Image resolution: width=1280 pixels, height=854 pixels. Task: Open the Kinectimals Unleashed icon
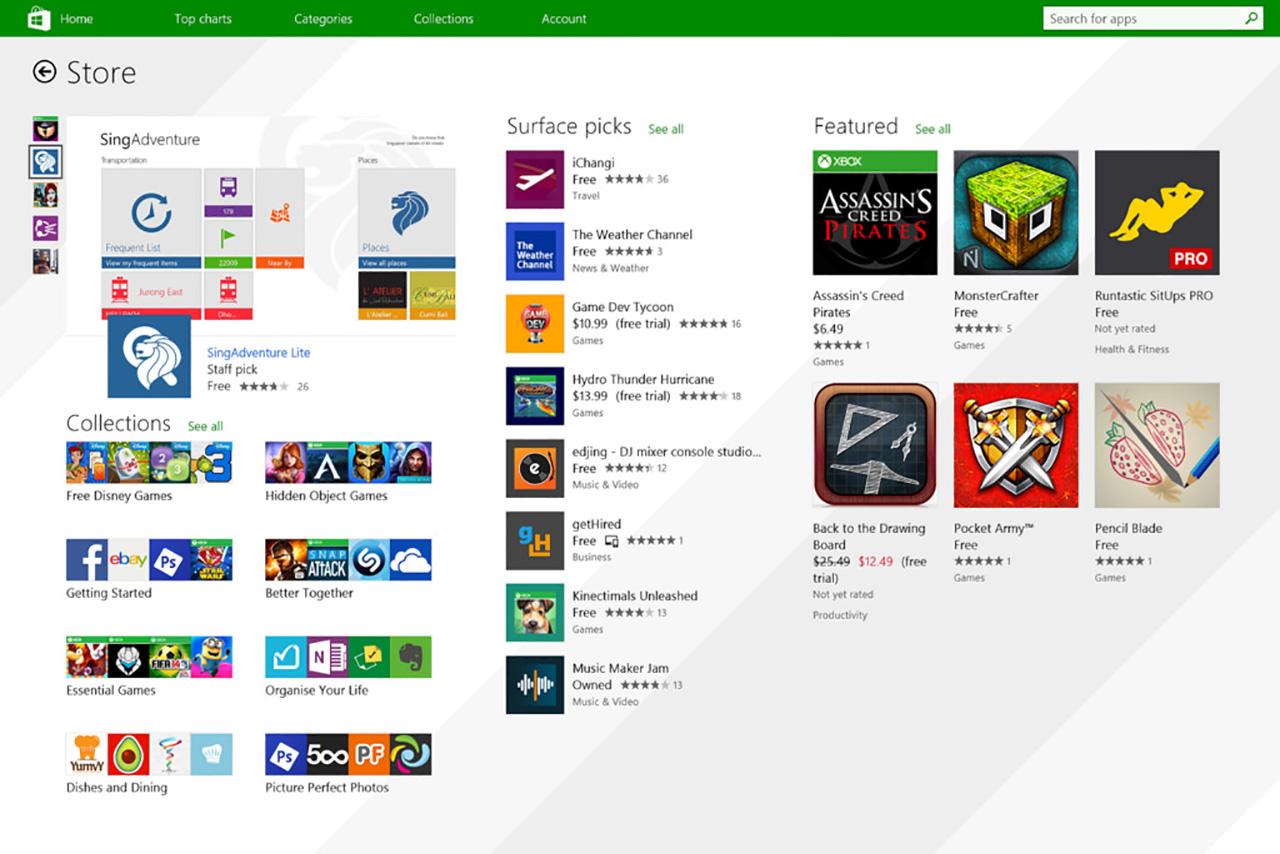(x=535, y=613)
